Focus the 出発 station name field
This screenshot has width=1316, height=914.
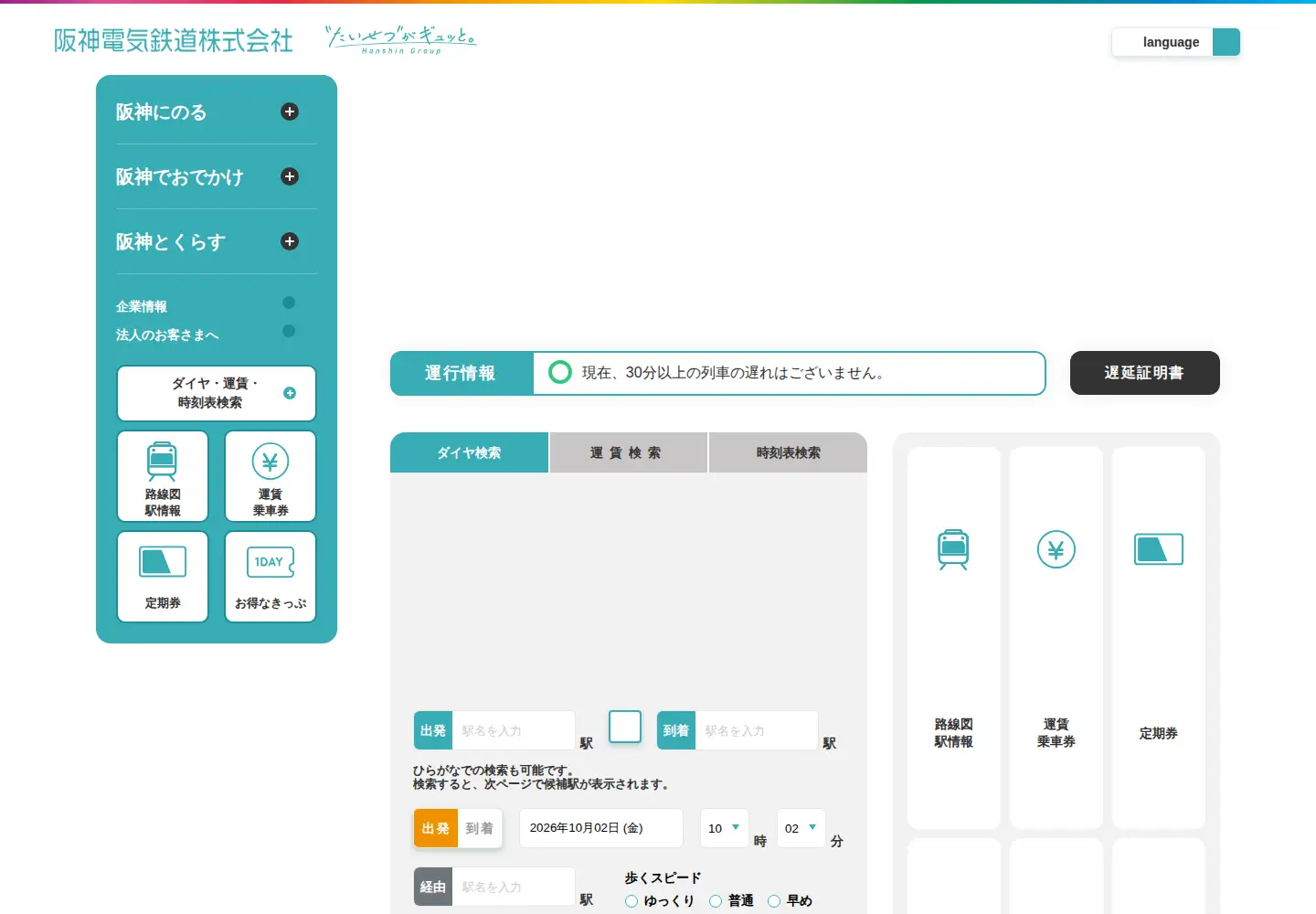point(514,730)
